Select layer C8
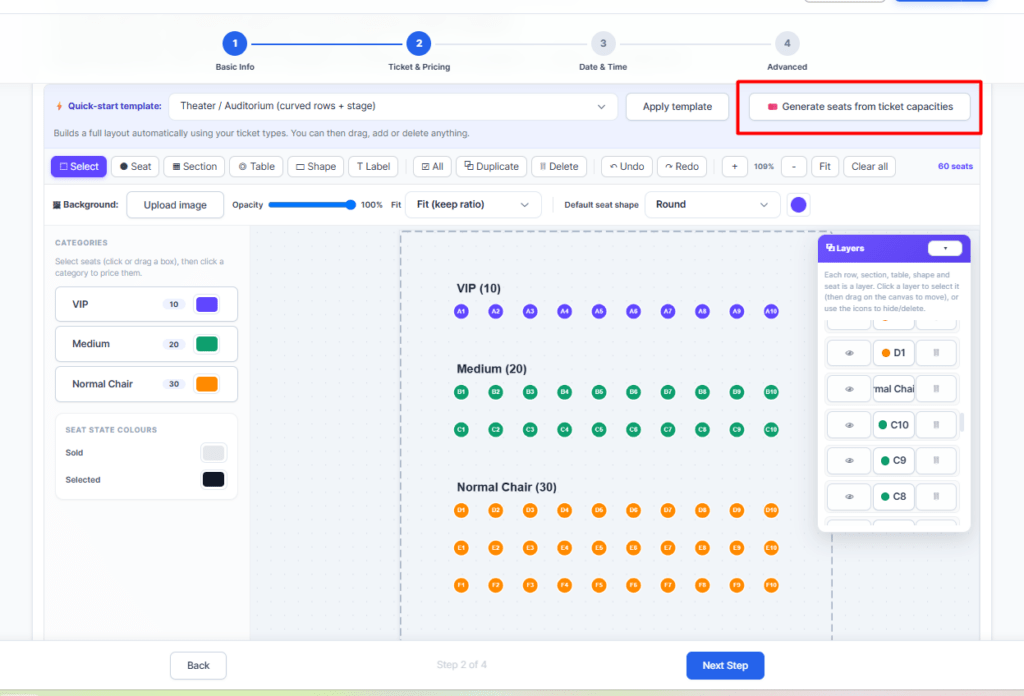 click(893, 496)
